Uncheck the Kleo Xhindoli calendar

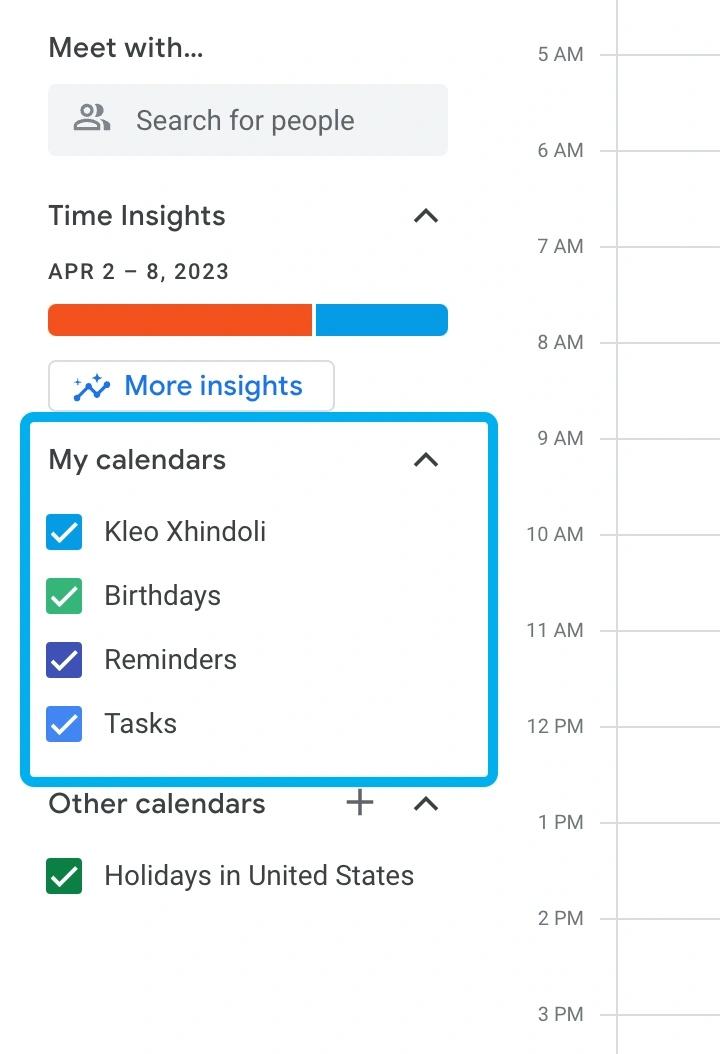64,532
